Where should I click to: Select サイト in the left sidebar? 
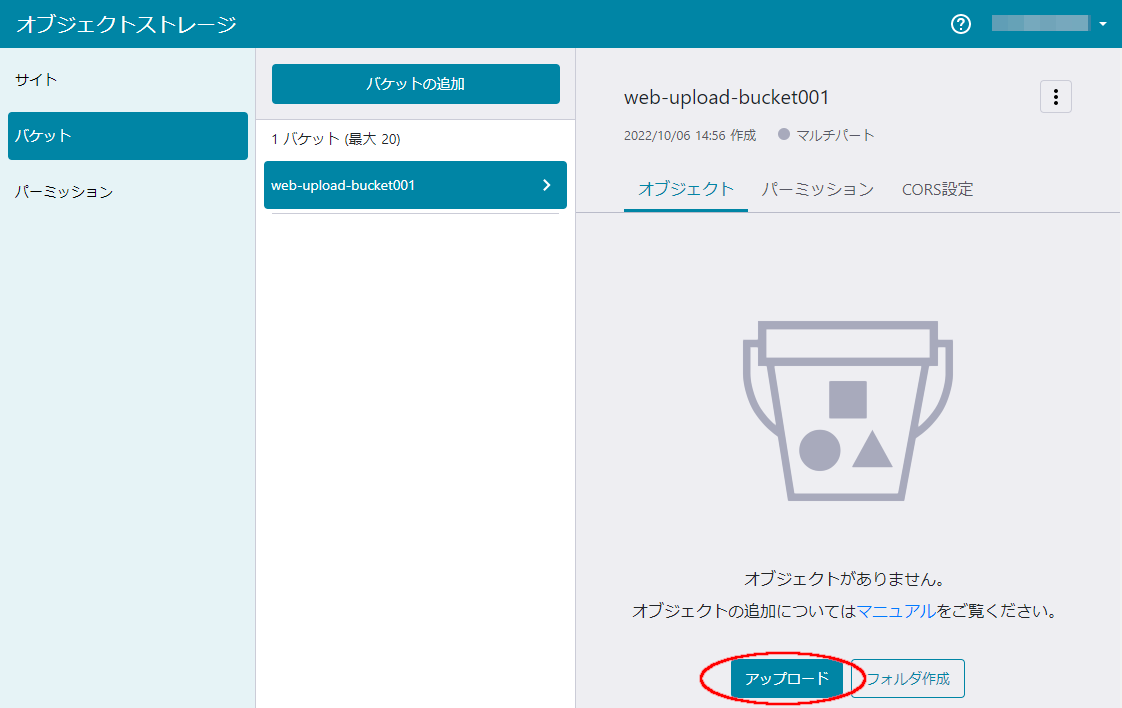click(36, 79)
